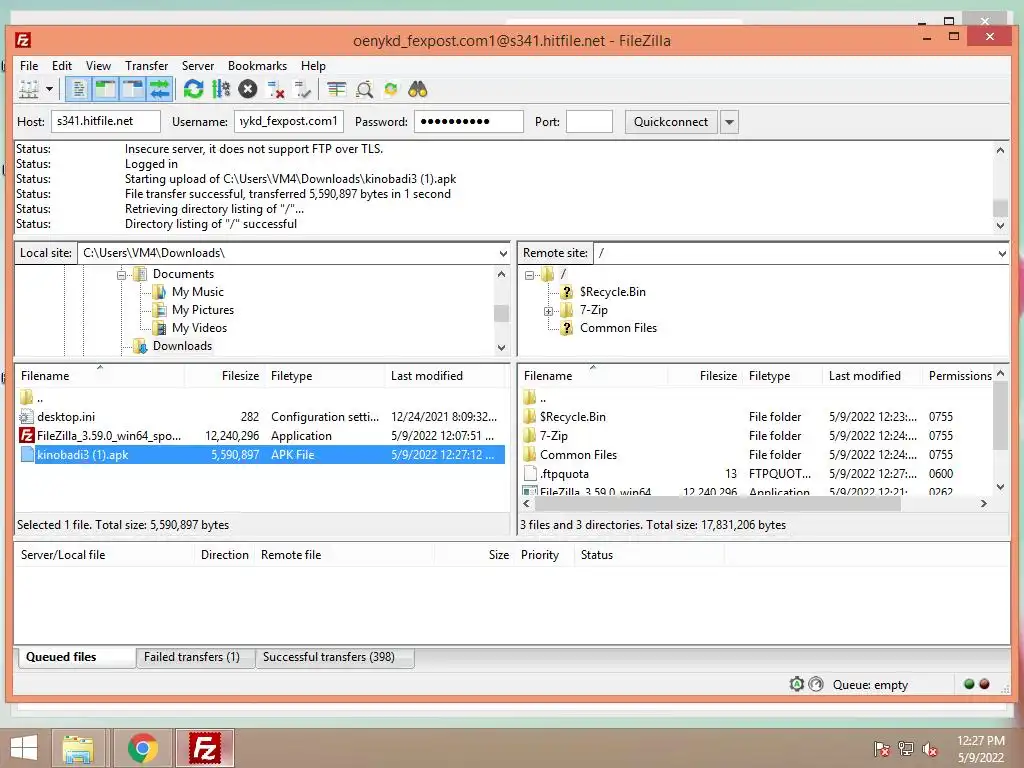Open the Site Manager dropdown arrow
Screen dimensions: 1024x768
click(x=49, y=89)
